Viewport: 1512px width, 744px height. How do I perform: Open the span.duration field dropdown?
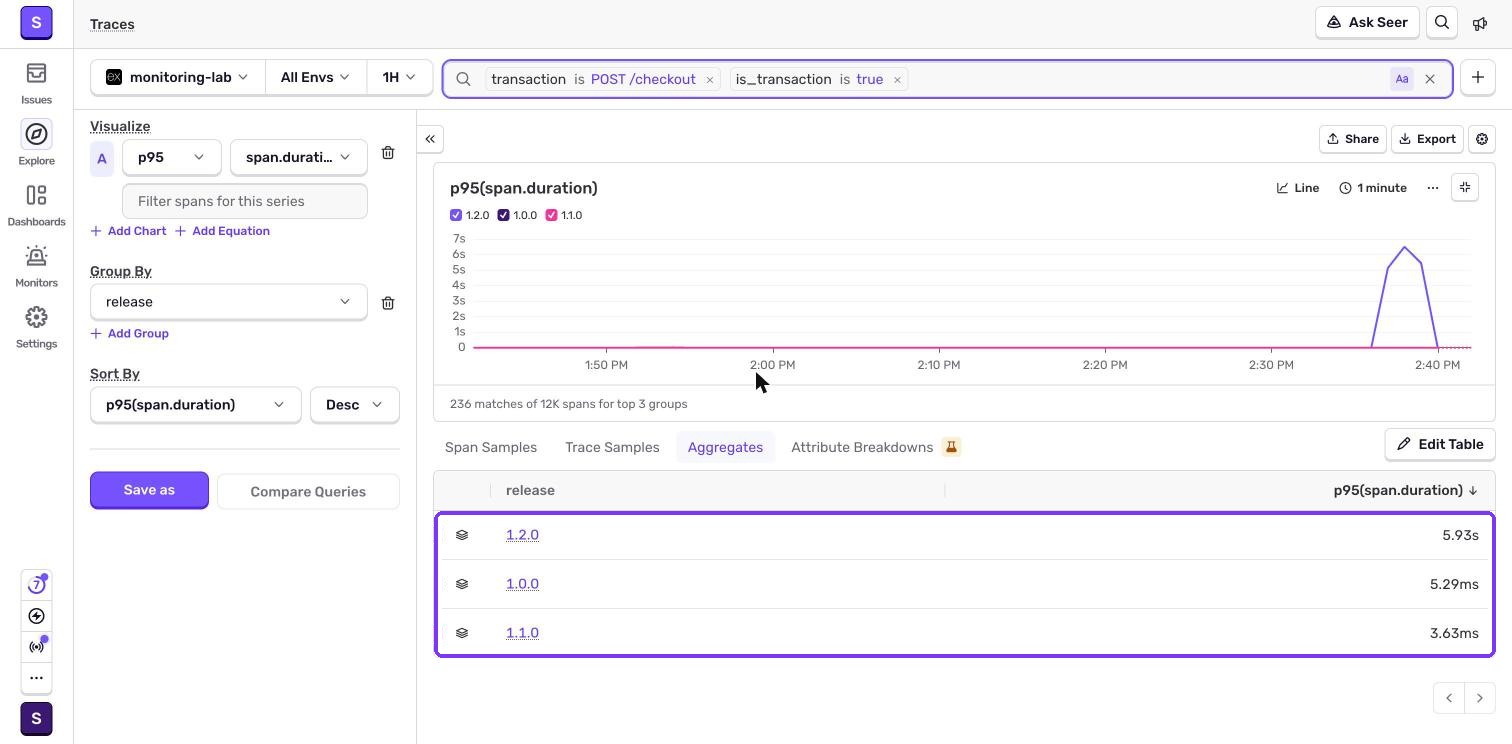coord(298,157)
